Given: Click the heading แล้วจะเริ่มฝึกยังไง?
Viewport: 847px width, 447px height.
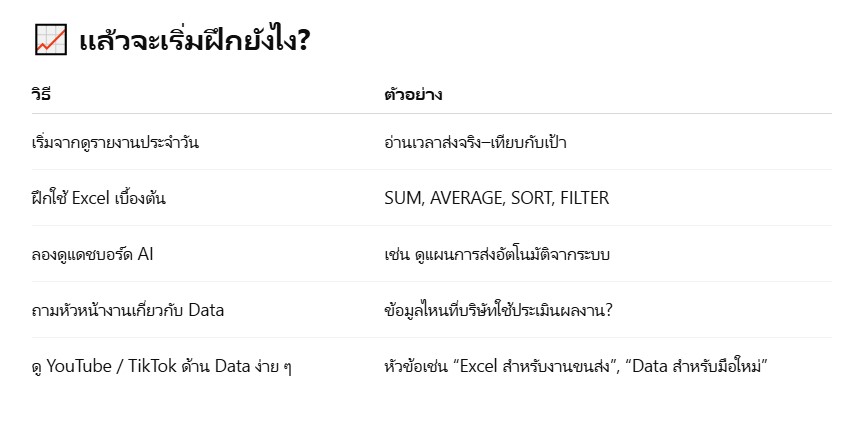Looking at the screenshot, I should click(194, 40).
